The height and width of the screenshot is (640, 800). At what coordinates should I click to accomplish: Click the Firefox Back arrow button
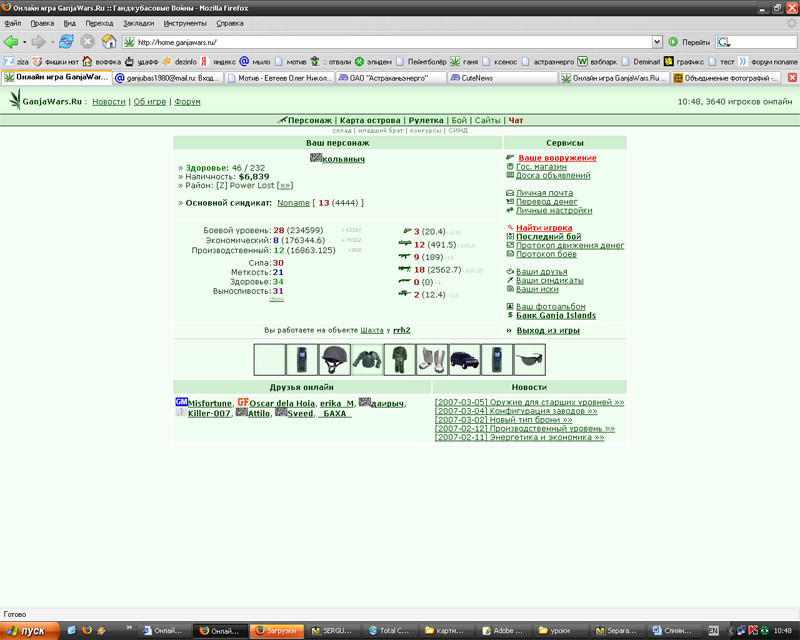tap(10, 42)
